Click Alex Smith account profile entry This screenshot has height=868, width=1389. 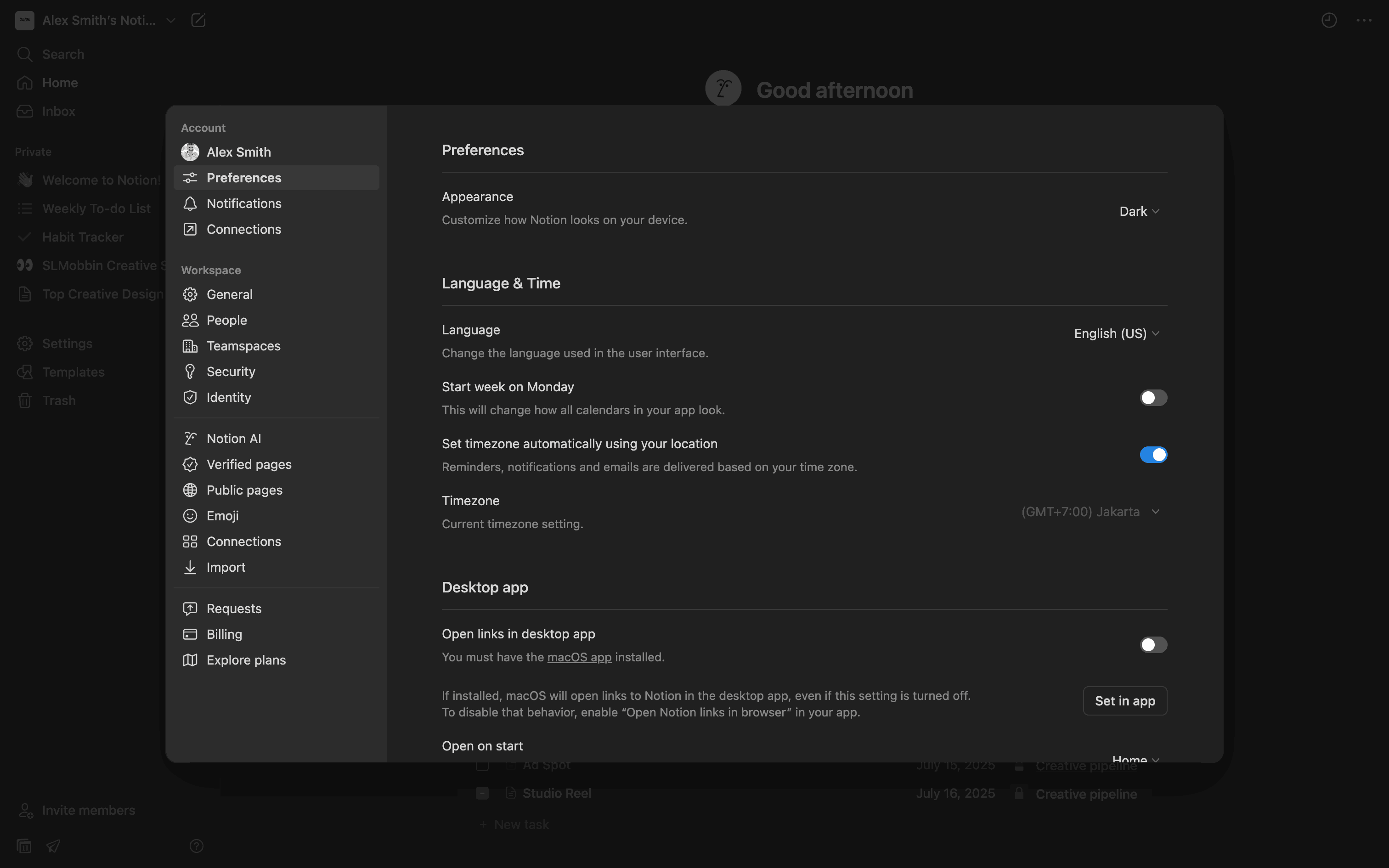[238, 152]
